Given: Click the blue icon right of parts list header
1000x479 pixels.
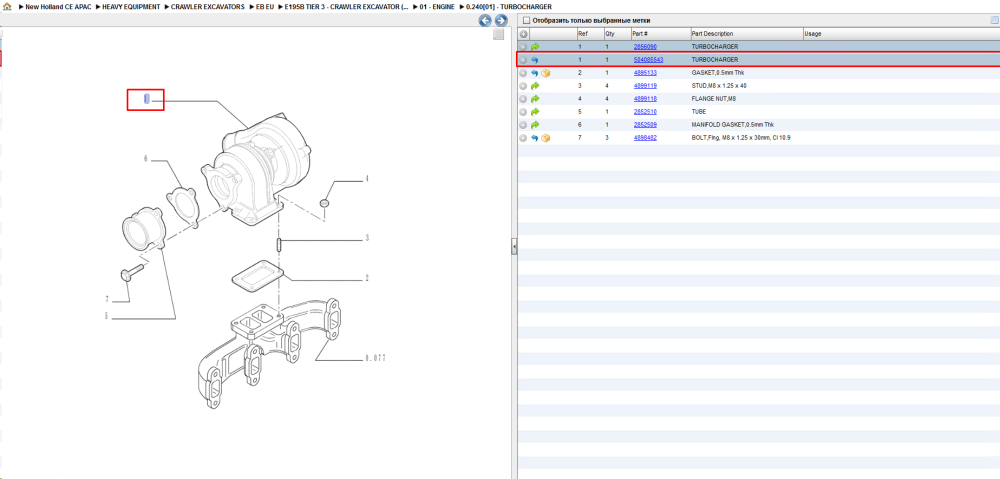Looking at the screenshot, I should [x=994, y=20].
